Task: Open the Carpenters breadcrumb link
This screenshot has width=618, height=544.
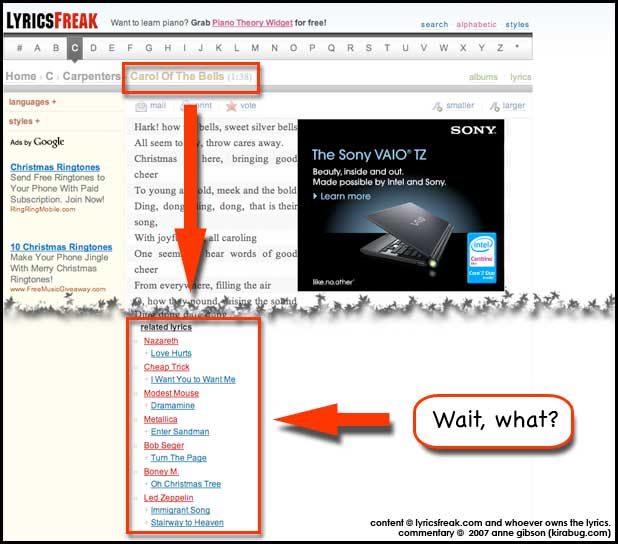Action: [92, 76]
